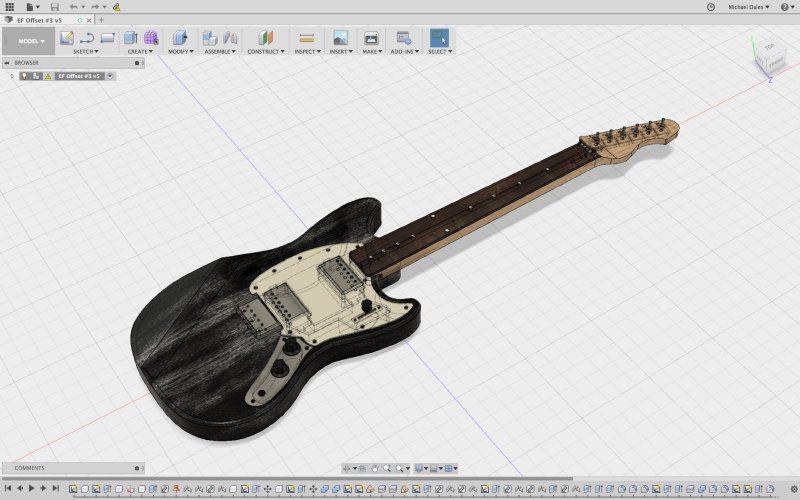Viewport: 800px width, 500px height.
Task: Collapse the BROWSER panel arrow
Action: pos(7,63)
